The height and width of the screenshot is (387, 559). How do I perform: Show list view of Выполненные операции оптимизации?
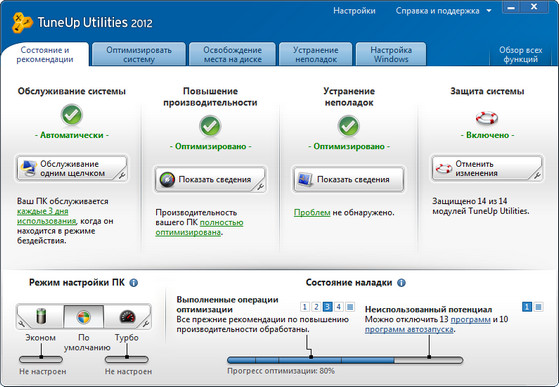click(x=350, y=306)
